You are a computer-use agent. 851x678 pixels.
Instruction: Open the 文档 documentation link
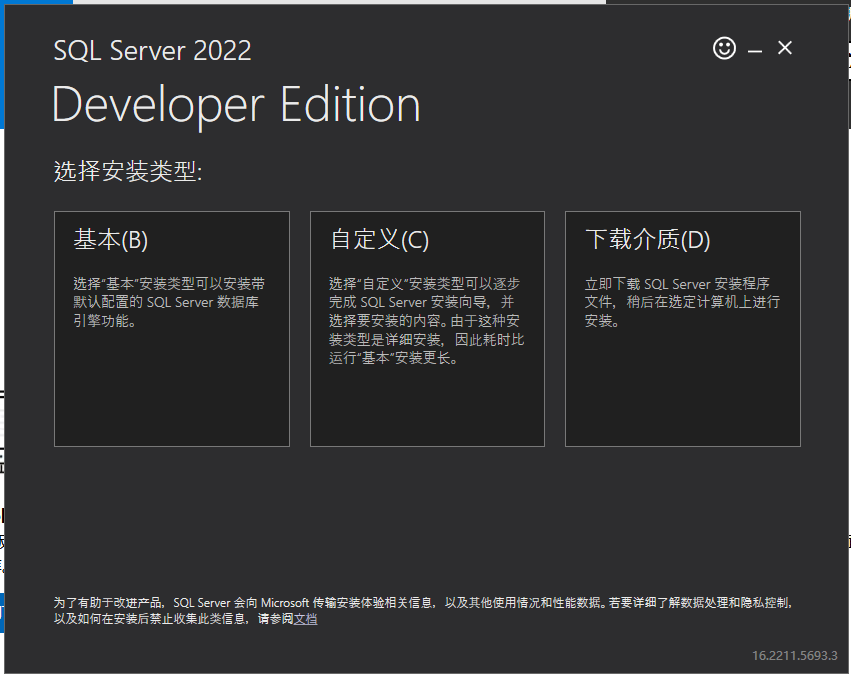point(306,619)
